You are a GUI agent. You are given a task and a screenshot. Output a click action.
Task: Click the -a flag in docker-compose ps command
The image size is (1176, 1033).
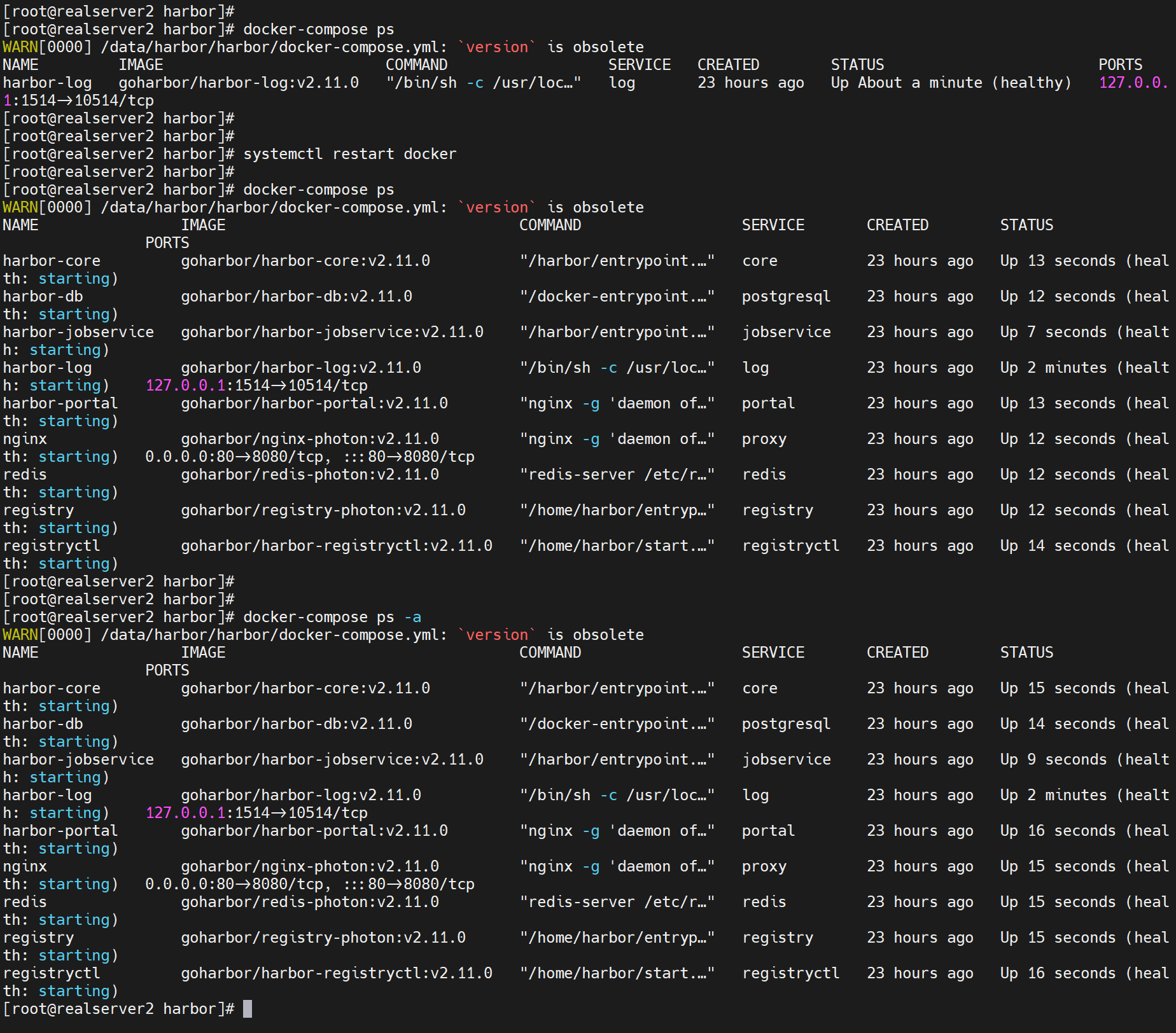click(412, 617)
